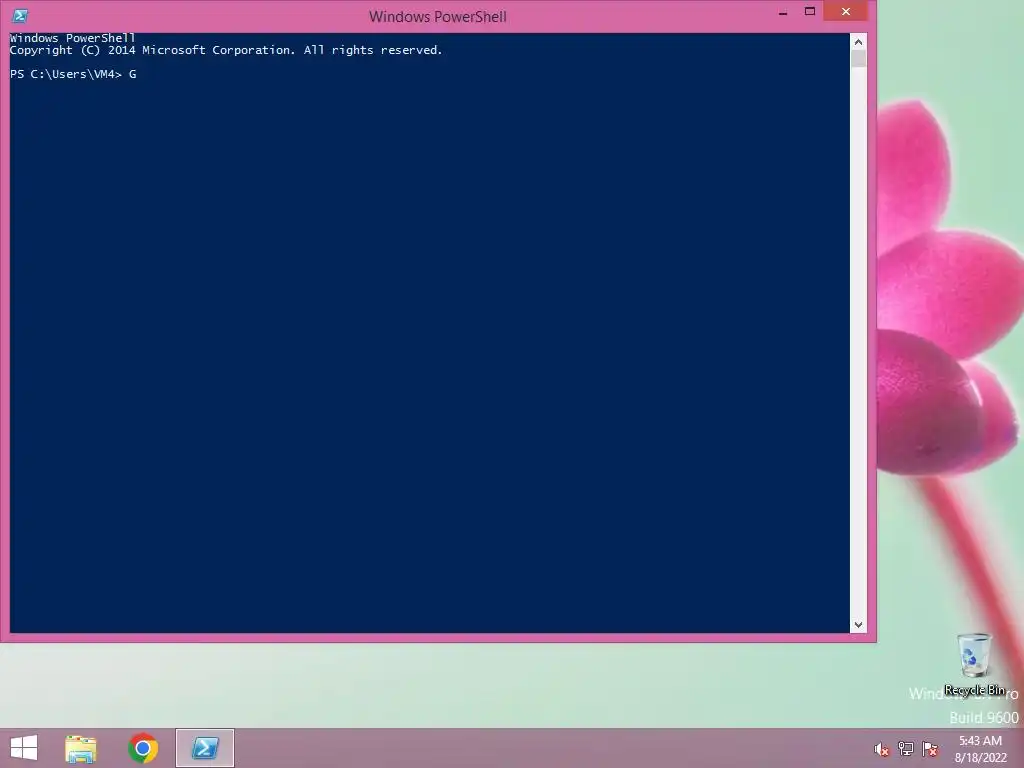Open the Action Center flag icon
1024x768 pixels.
click(930, 749)
